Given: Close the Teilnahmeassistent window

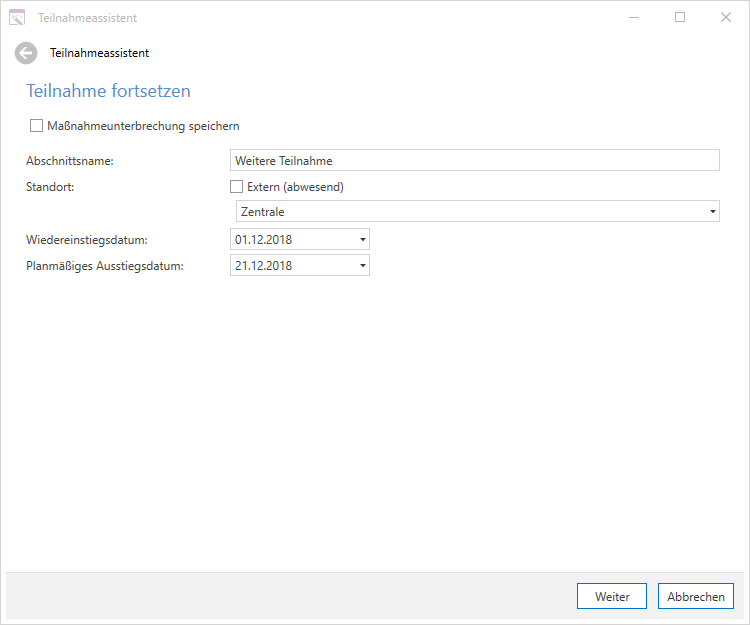Looking at the screenshot, I should point(725,17).
